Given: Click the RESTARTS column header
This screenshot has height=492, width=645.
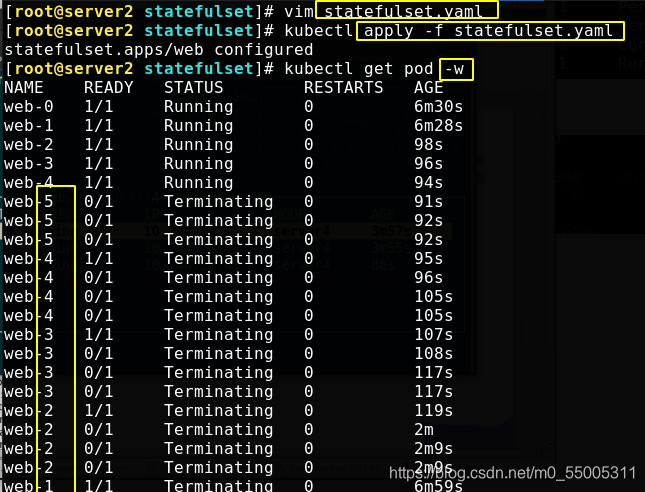Looking at the screenshot, I should 343,88.
